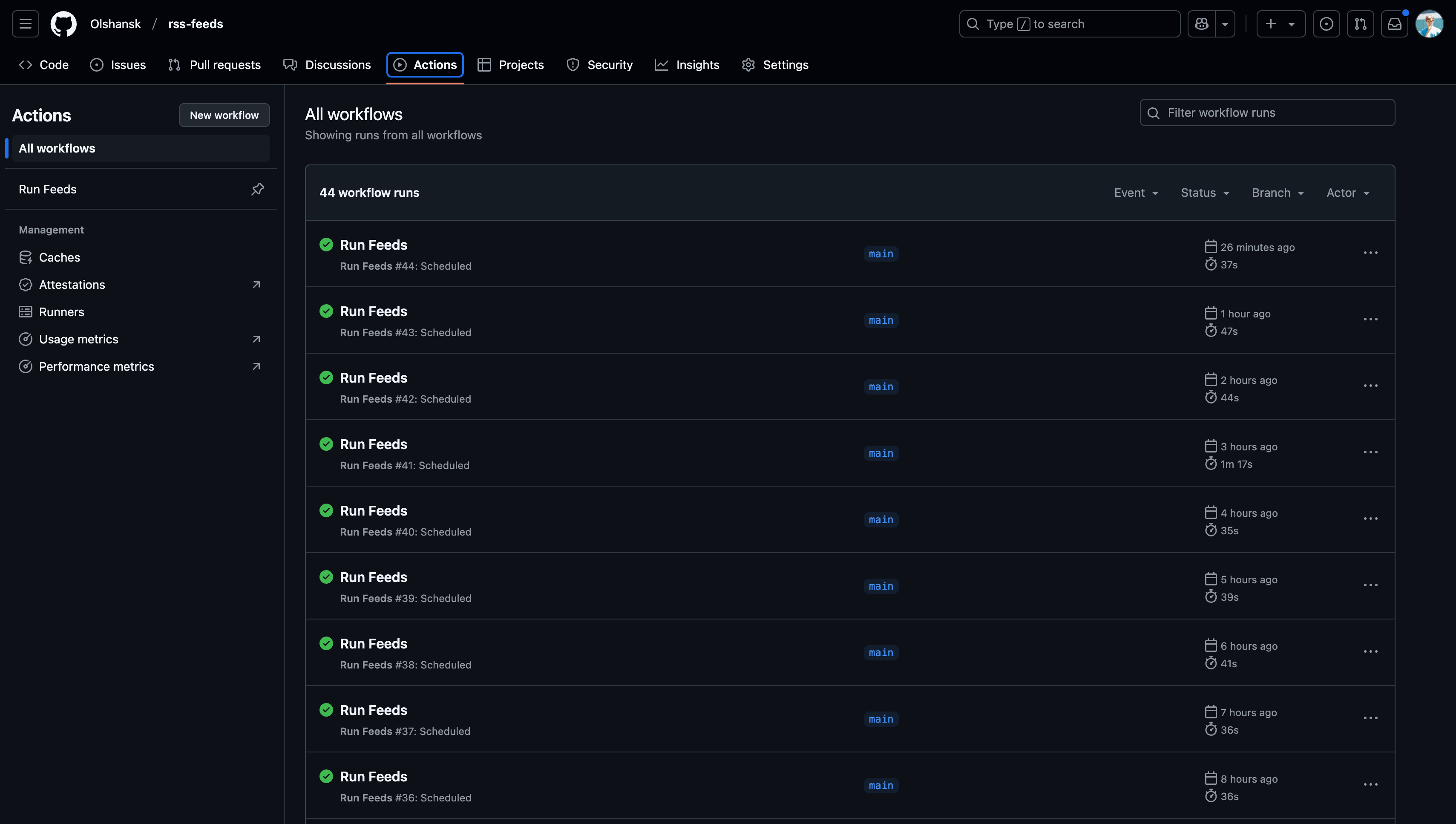Image resolution: width=1456 pixels, height=824 pixels.
Task: Open options menu for Run Feeds #36
Action: [1370, 784]
